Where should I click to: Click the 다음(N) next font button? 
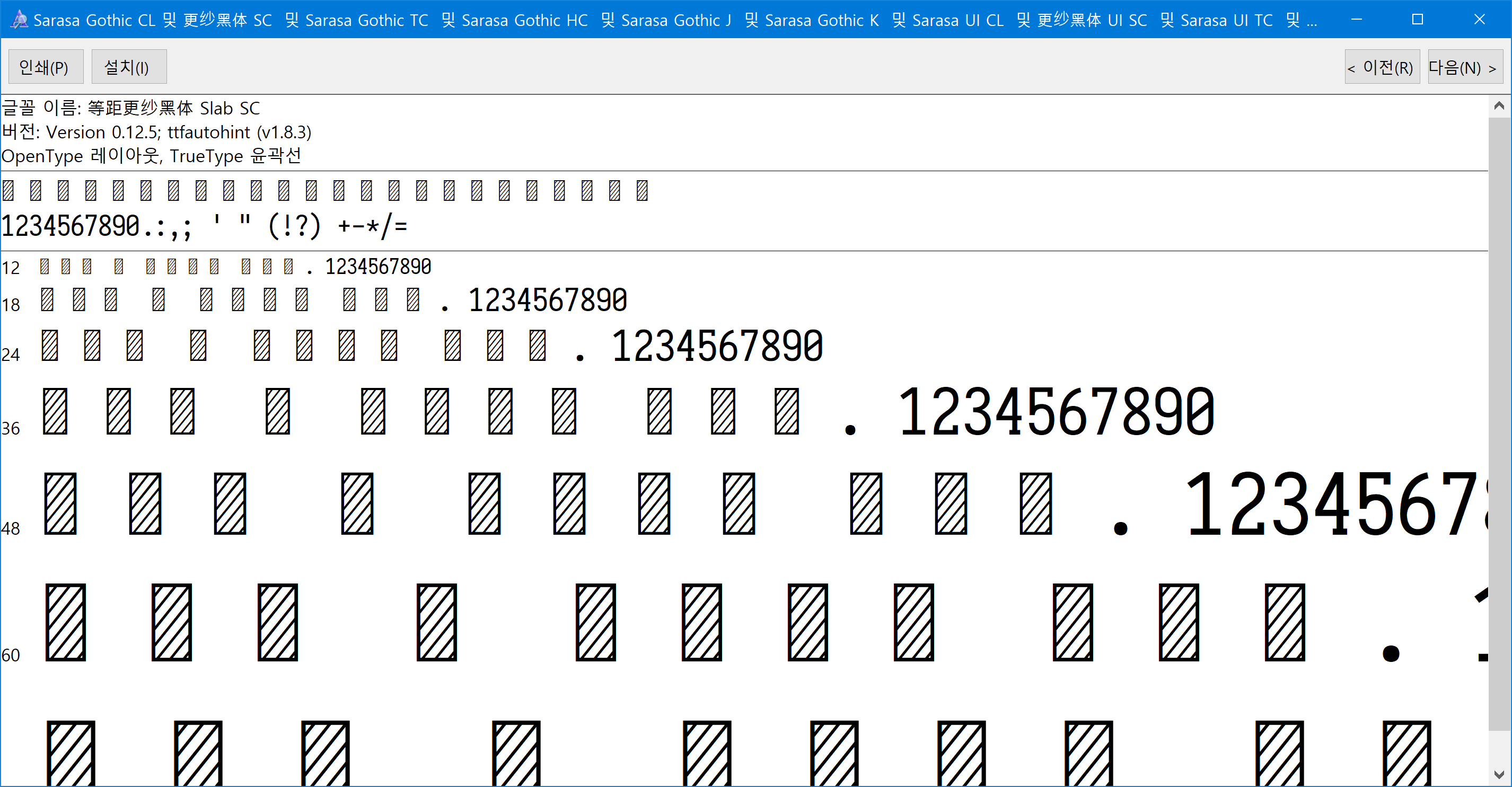[1464, 66]
